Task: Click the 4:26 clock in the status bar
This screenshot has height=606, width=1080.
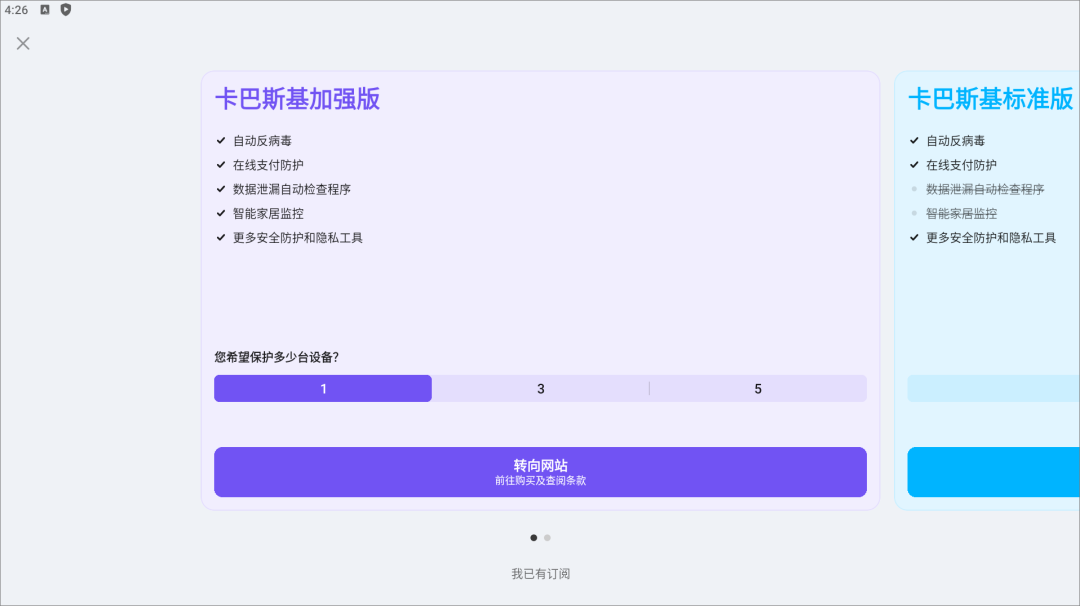Action: [17, 10]
